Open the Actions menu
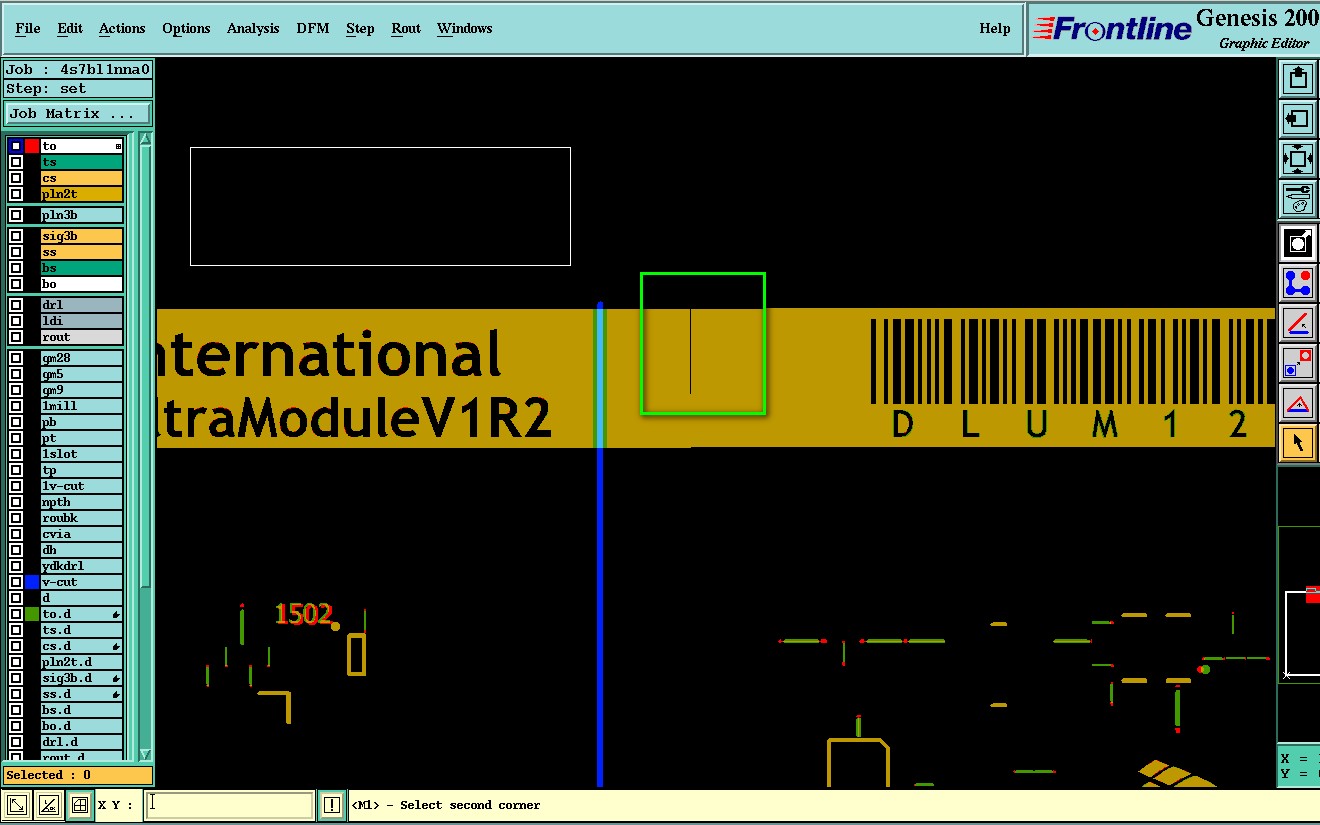Image resolution: width=1320 pixels, height=825 pixels. click(x=122, y=28)
